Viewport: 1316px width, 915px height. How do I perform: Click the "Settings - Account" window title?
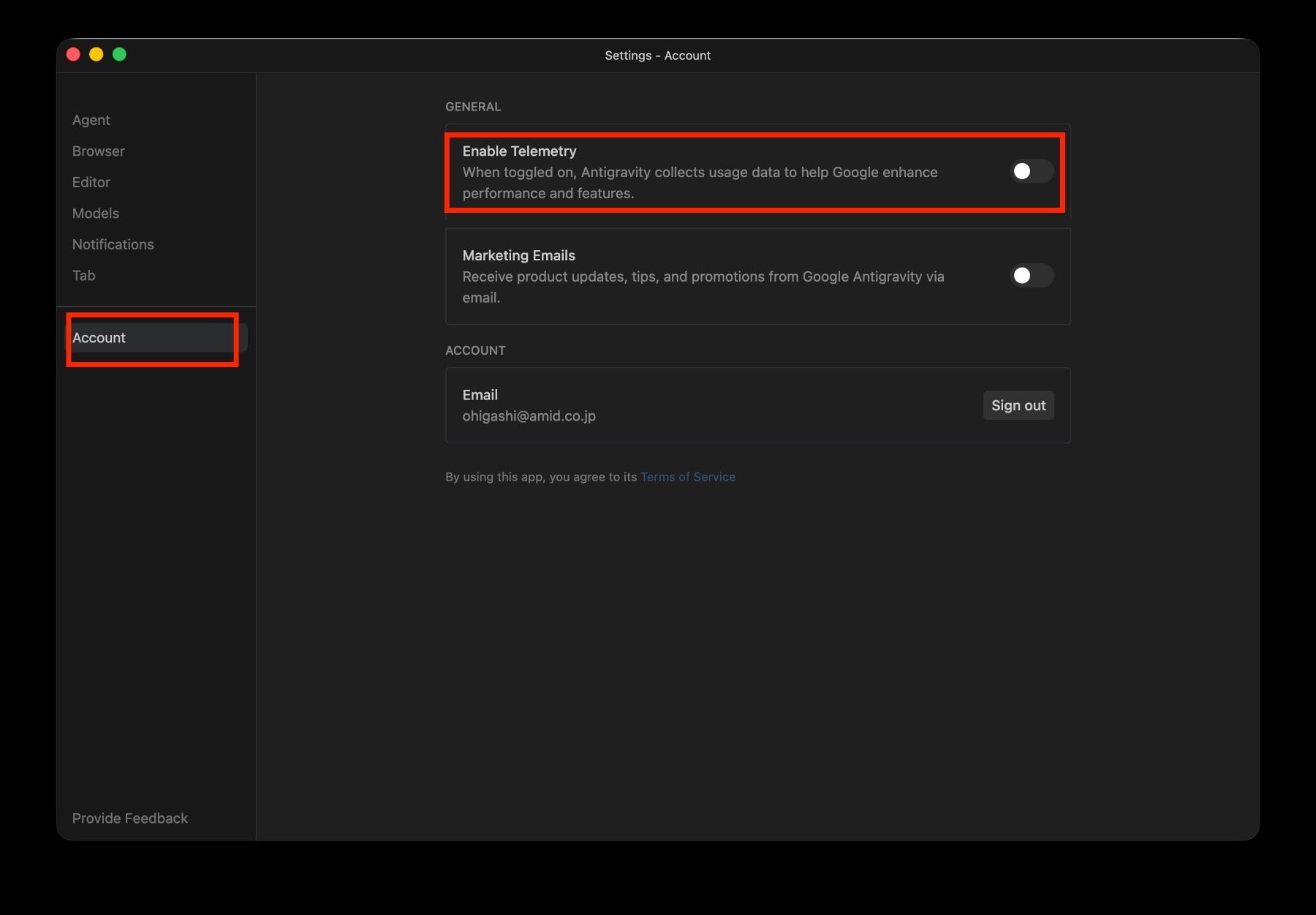point(657,56)
